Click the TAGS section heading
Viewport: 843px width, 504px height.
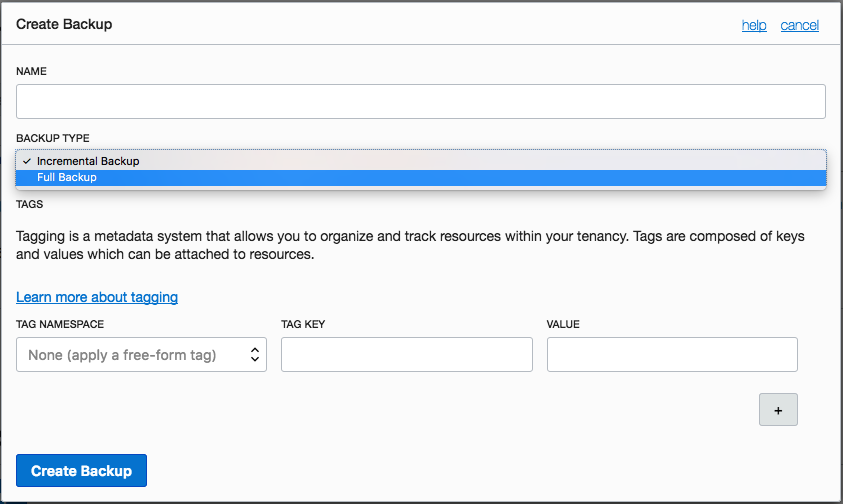pos(30,204)
